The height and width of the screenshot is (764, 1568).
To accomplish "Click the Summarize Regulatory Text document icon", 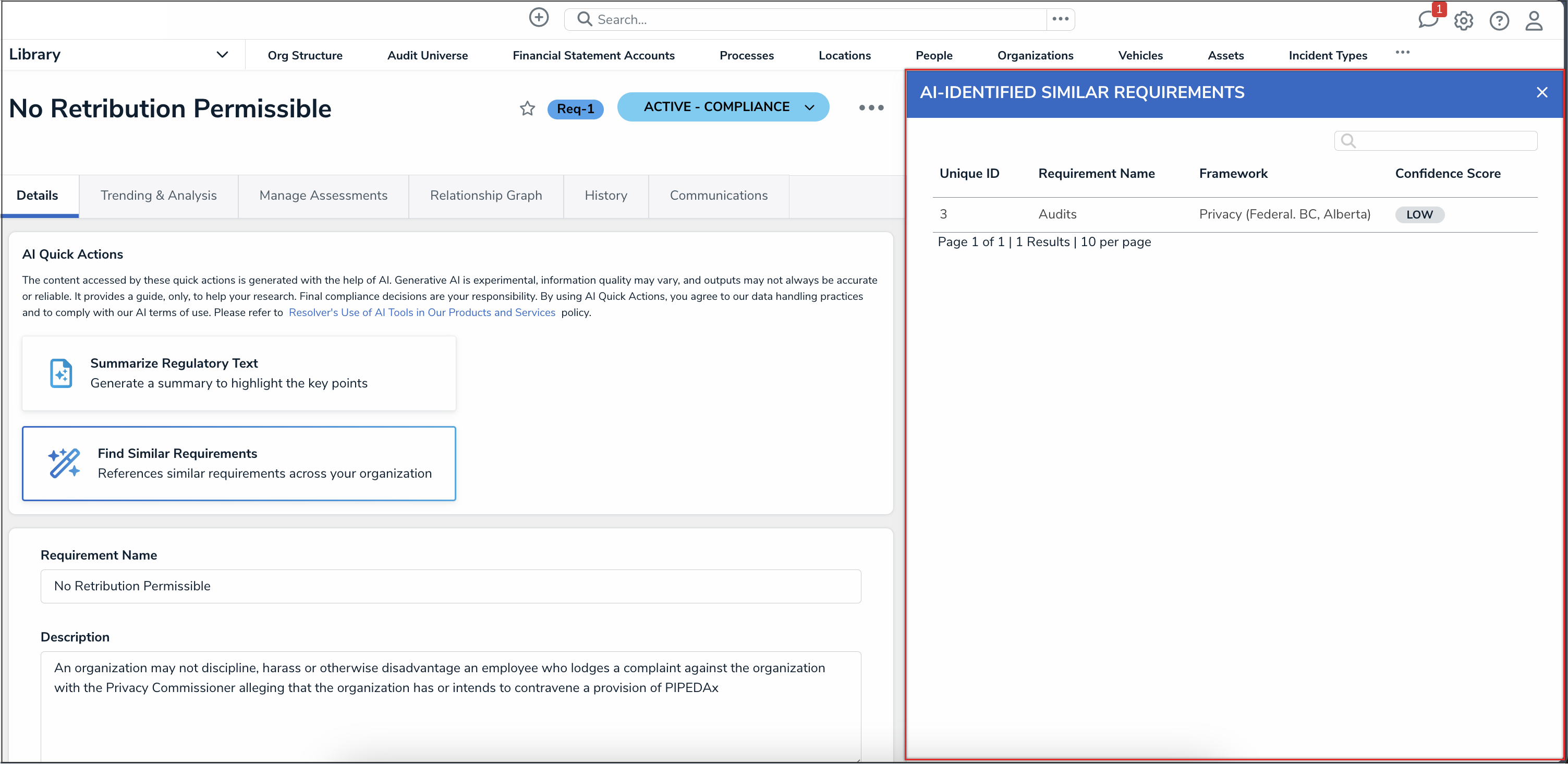I will click(x=61, y=373).
